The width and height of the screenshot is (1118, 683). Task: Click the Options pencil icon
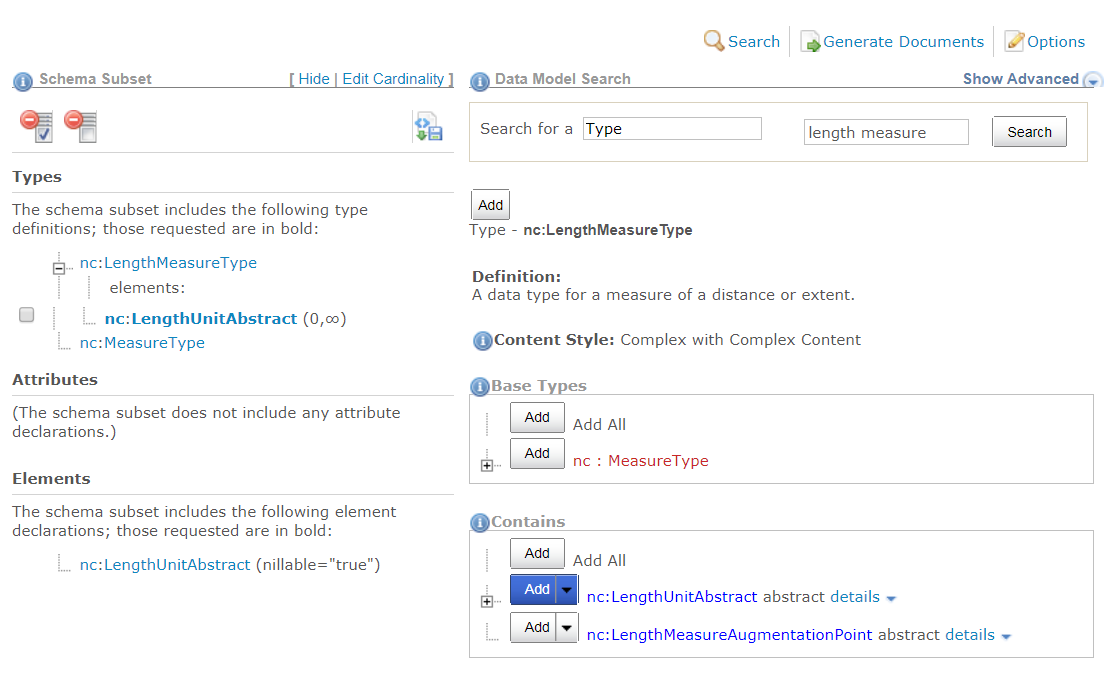point(1014,41)
